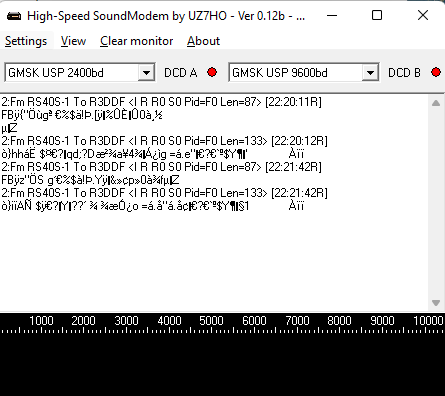Viewport: 445px width, 396px height.
Task: Click the 5000 label on frequency scale
Action: (211, 321)
